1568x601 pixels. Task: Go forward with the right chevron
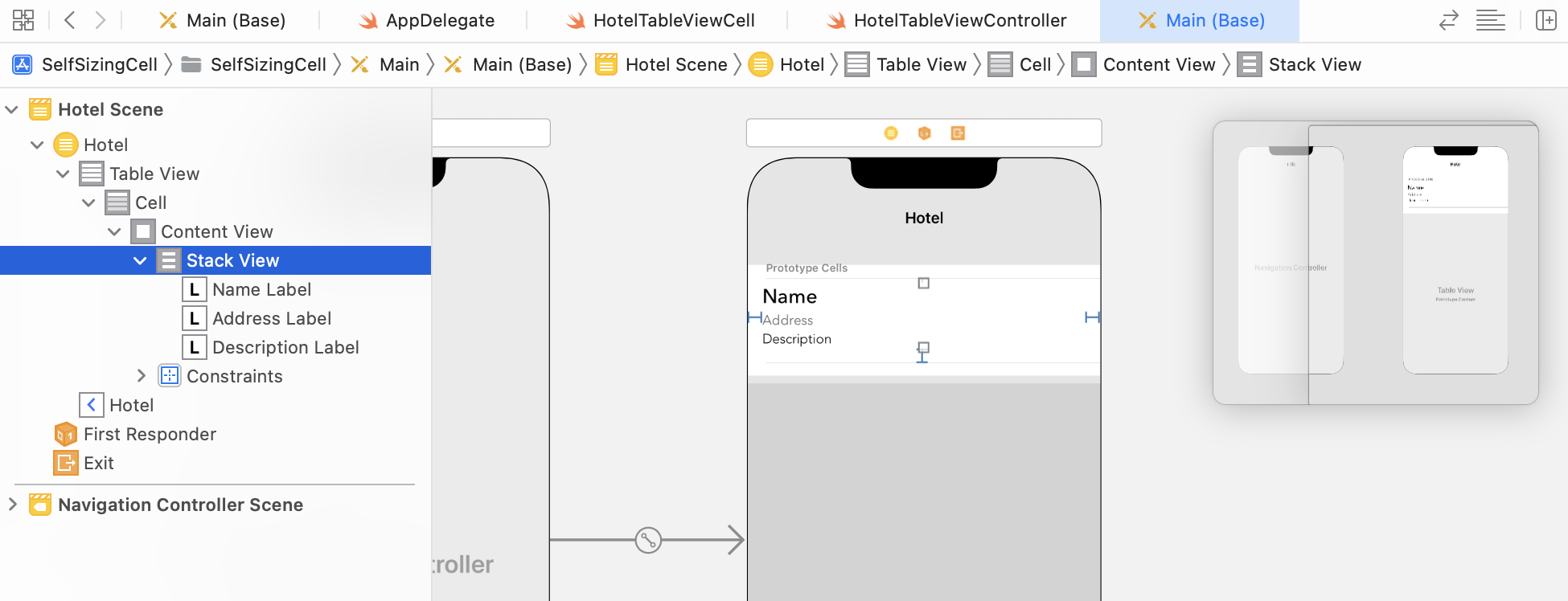[100, 20]
